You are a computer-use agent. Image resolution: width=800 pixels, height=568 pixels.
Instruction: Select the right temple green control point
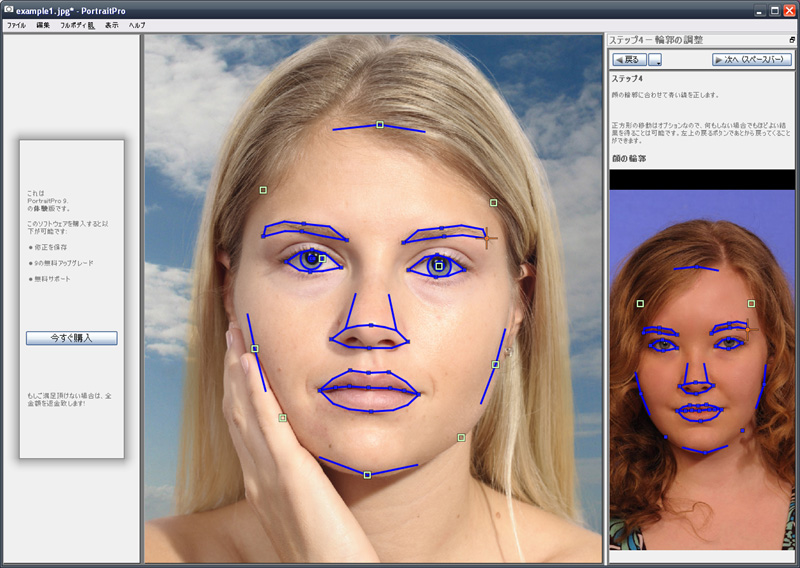(493, 203)
